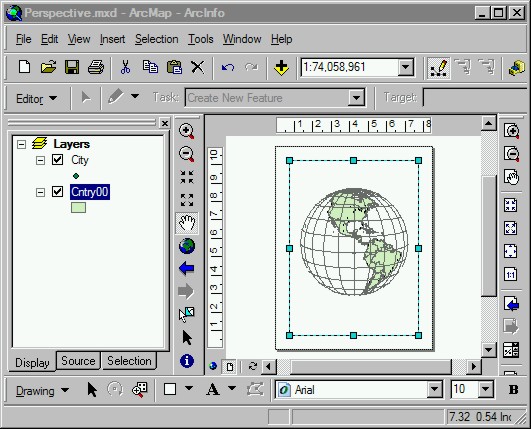Collapse the Layers tree node
Viewport: 531px width, 429px height.
pyautogui.click(x=21, y=145)
